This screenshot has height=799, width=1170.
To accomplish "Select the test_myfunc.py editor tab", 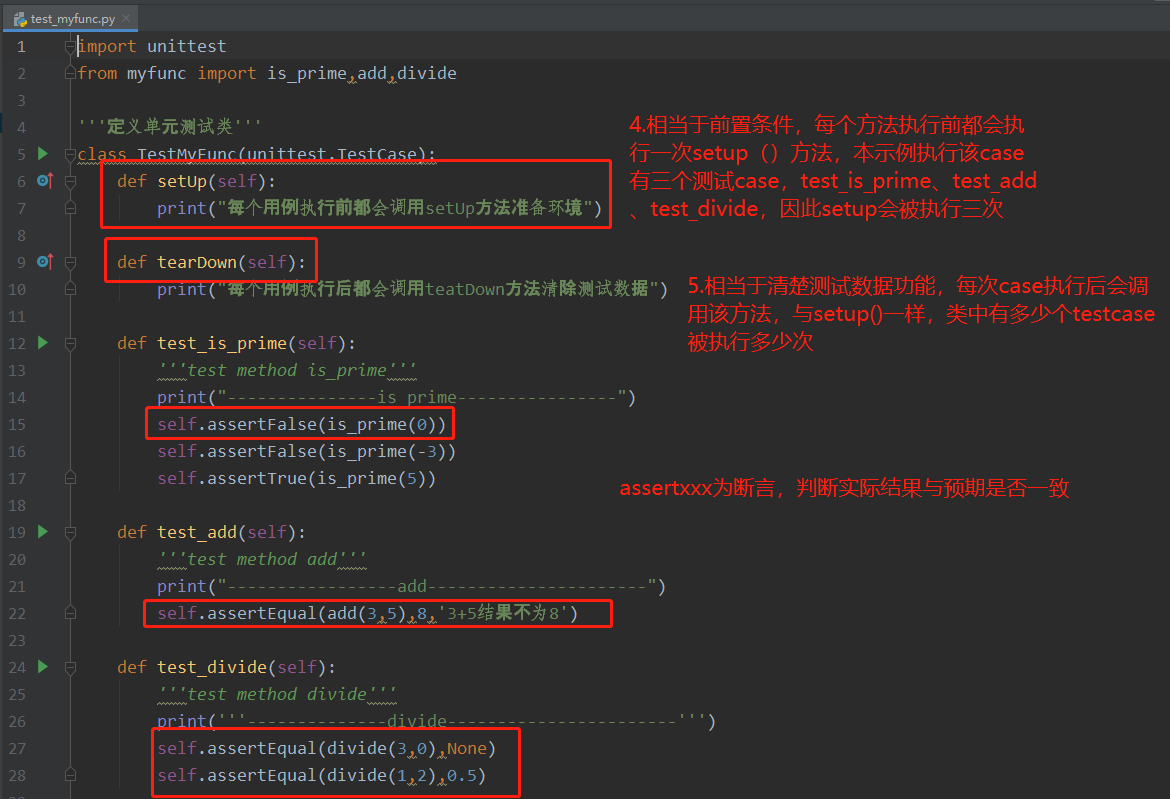I will (71, 19).
